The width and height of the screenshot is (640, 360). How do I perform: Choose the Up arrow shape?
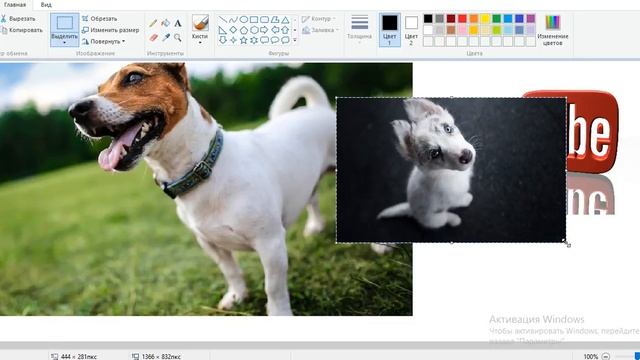coord(285,30)
